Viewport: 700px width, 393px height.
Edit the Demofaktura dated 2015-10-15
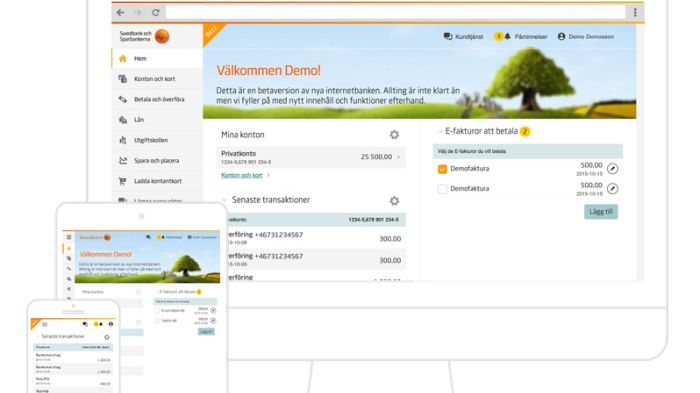click(612, 169)
